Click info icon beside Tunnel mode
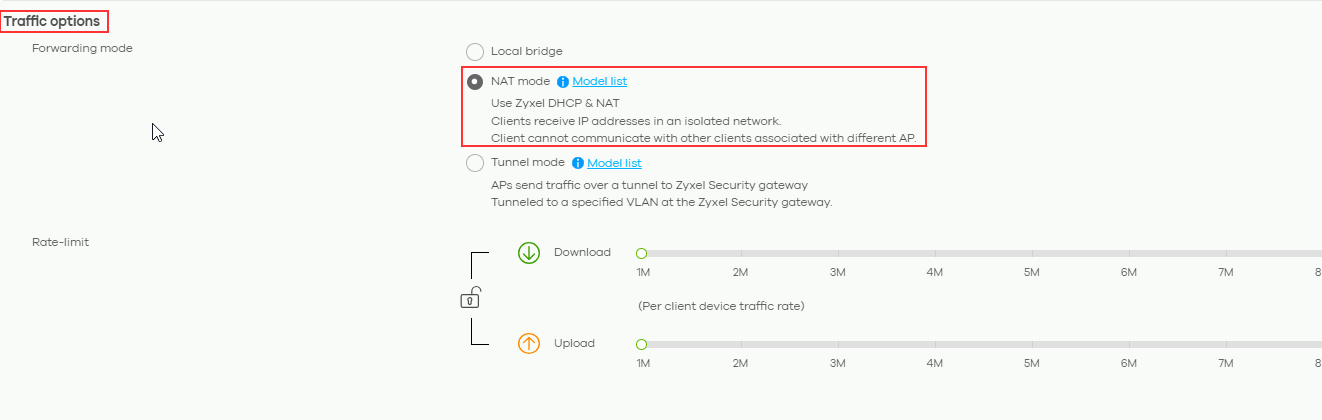Viewport: 1322px width, 420px height. [578, 163]
